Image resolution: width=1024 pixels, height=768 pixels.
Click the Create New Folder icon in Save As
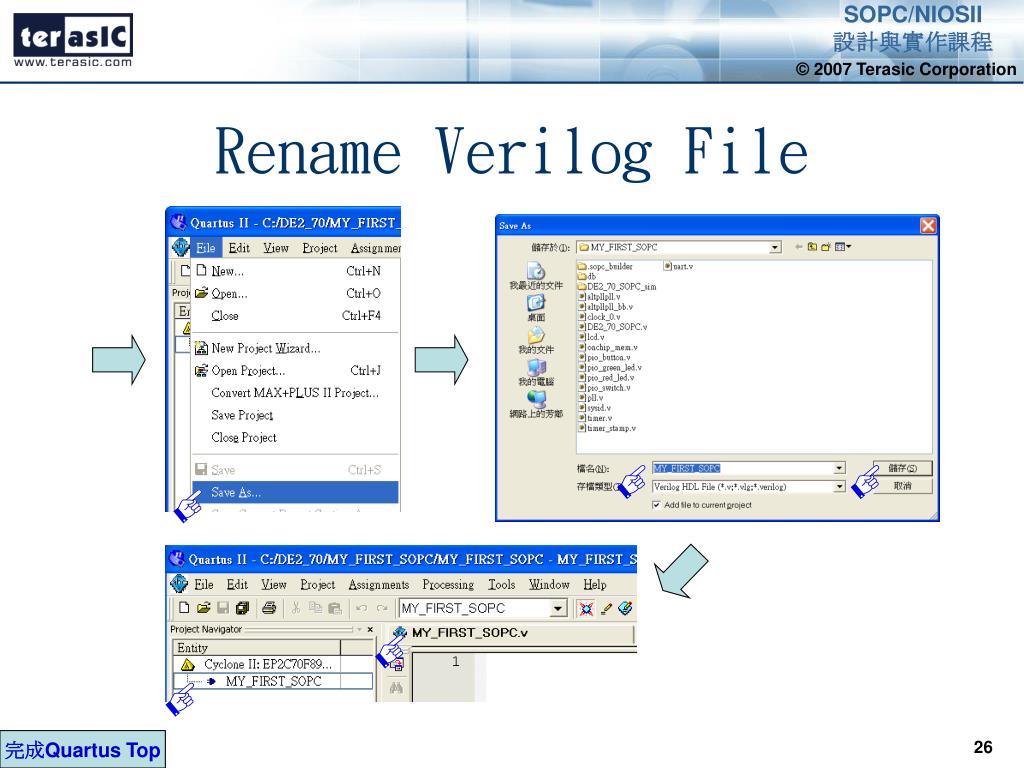(825, 247)
